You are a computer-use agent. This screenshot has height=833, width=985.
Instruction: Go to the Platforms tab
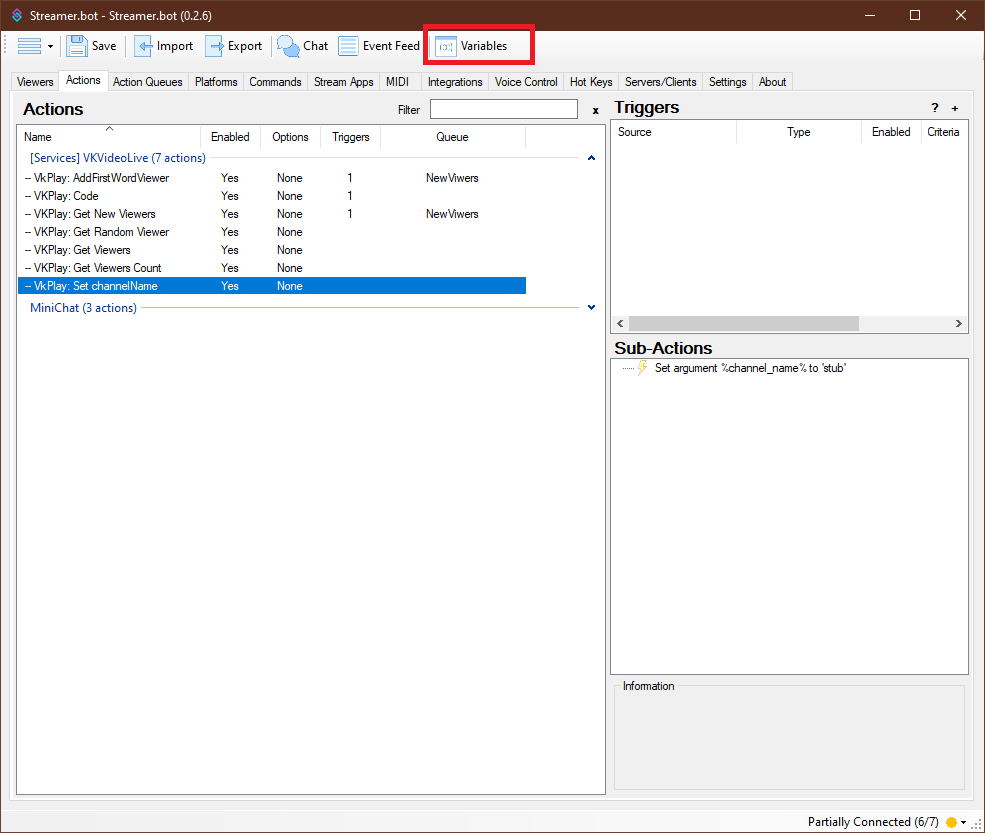216,82
